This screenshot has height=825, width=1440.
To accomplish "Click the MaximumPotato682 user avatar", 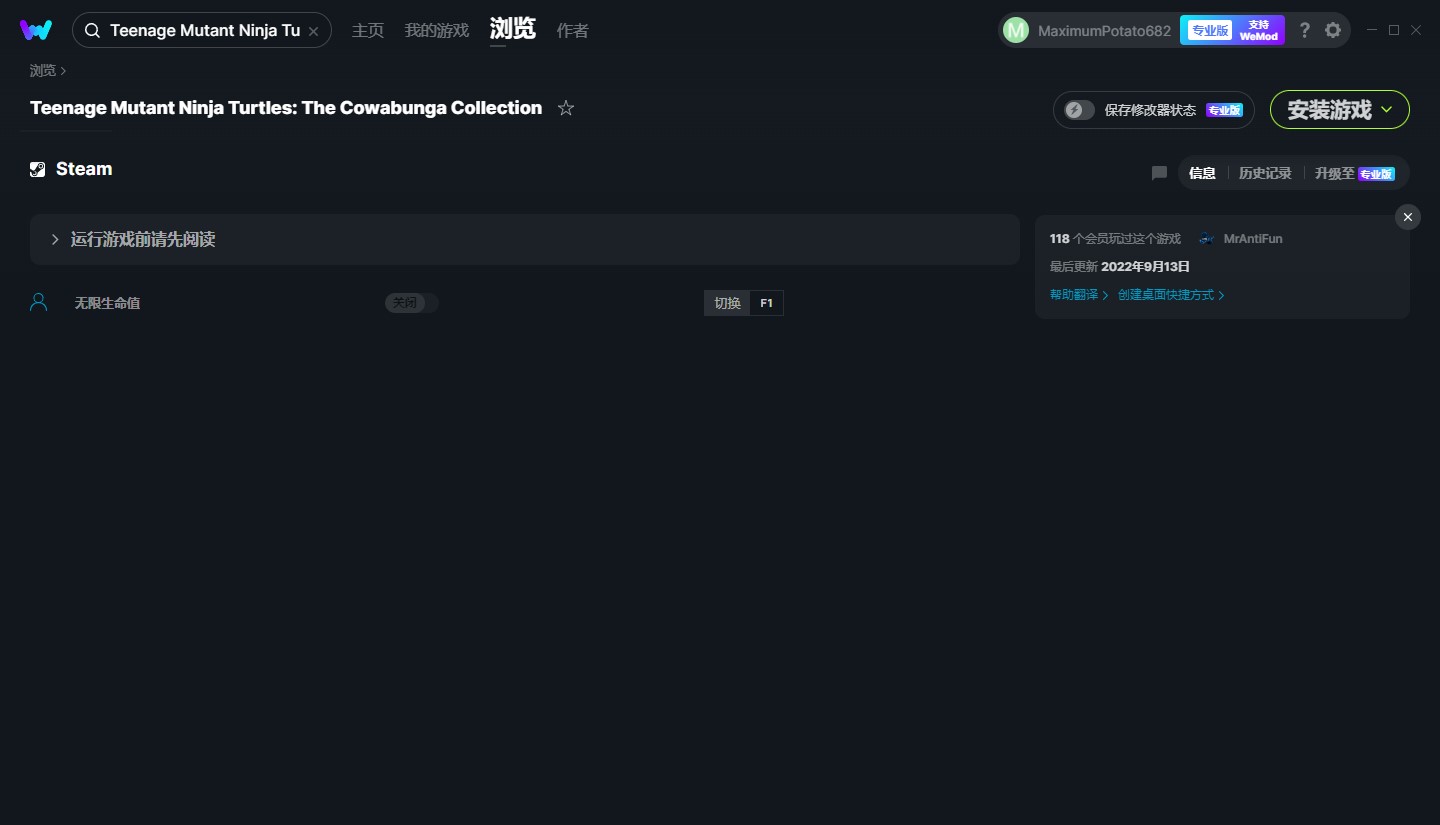I will 1016,30.
